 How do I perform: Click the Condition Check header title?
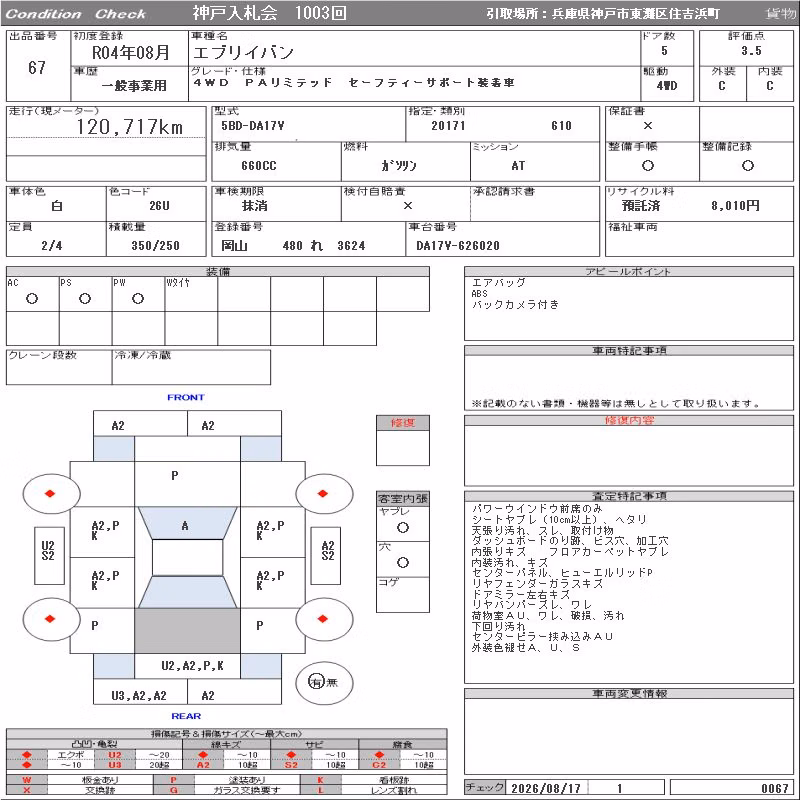point(76,14)
